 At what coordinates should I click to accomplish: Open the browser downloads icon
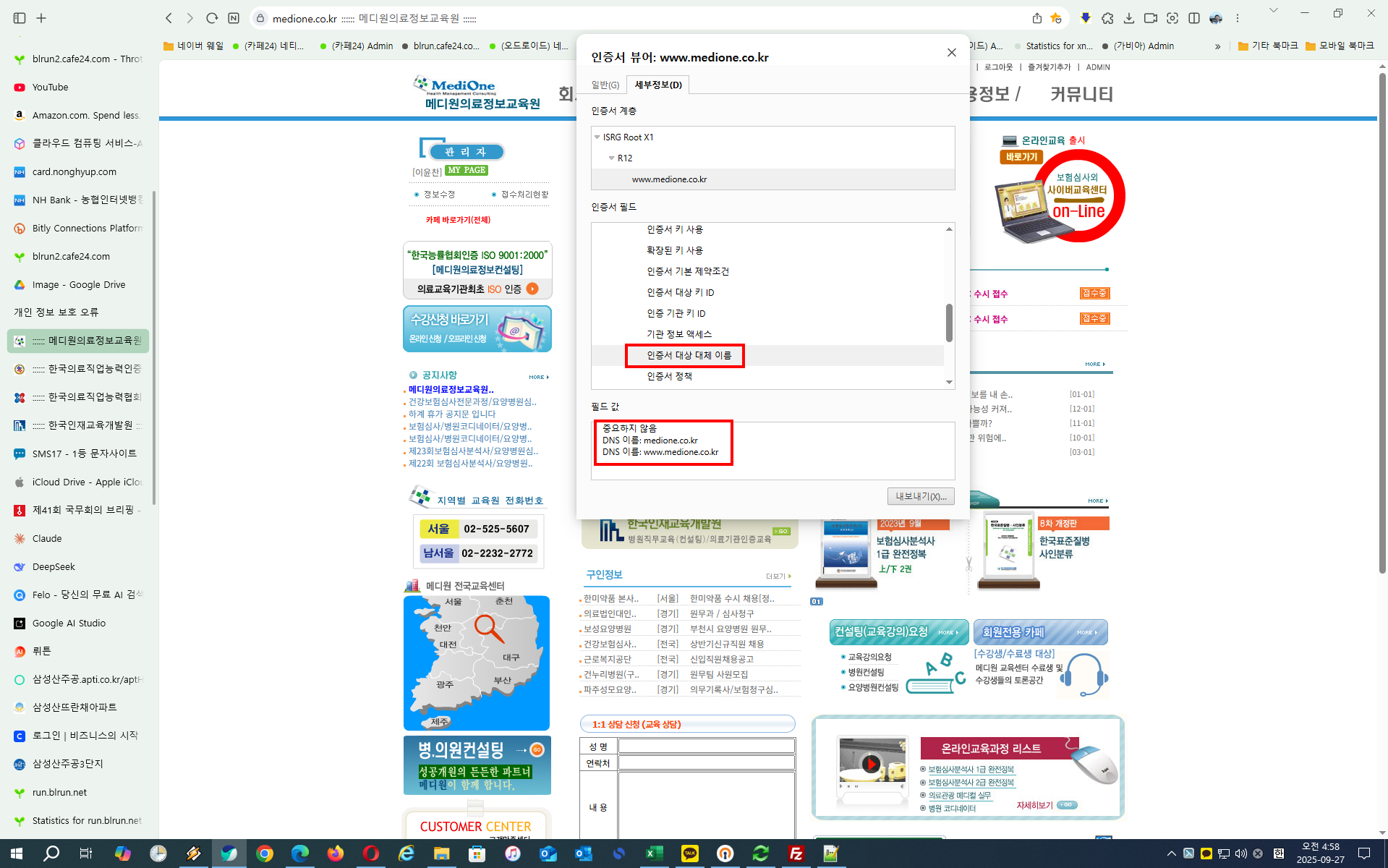1128,18
